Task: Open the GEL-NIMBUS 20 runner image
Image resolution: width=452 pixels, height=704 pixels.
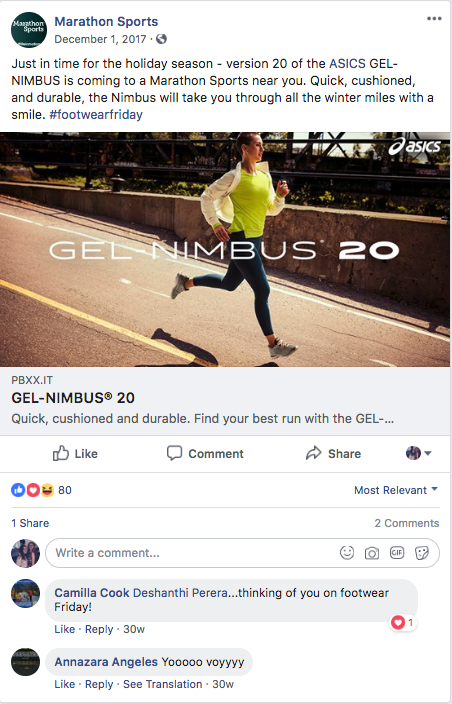Action: [x=225, y=250]
